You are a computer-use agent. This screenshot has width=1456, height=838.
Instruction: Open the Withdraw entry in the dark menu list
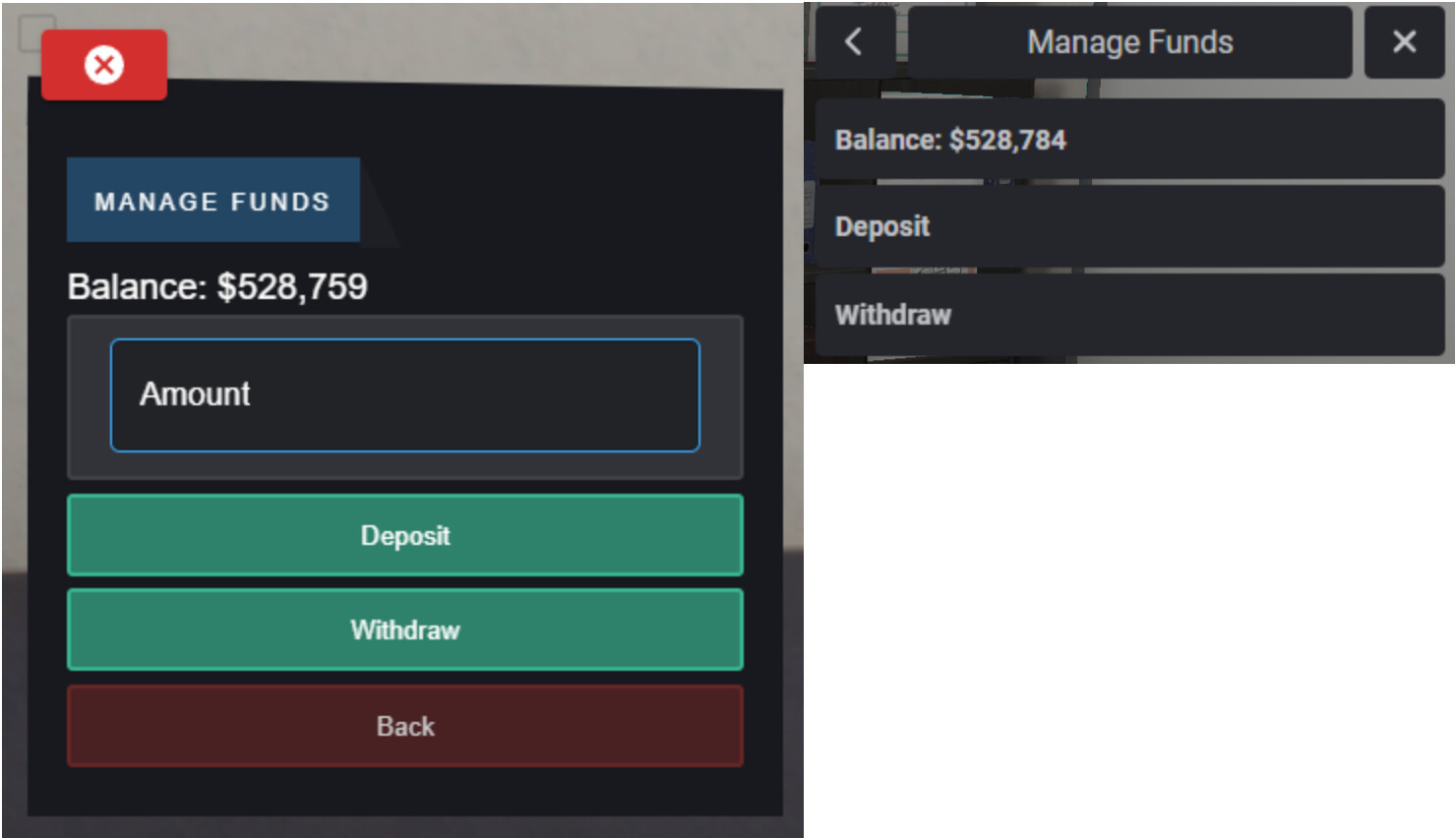click(x=1129, y=315)
